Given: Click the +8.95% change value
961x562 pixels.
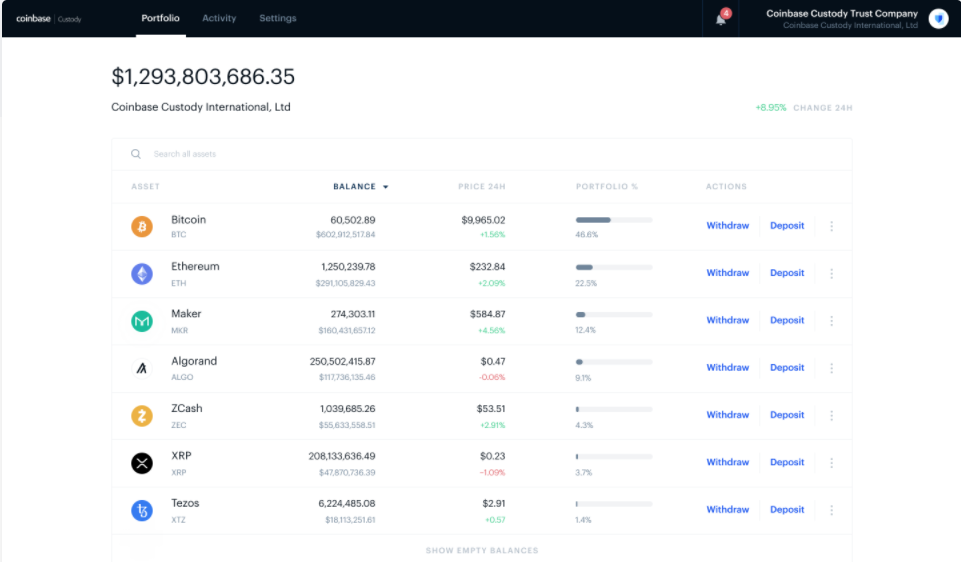Looking at the screenshot, I should (x=770, y=107).
